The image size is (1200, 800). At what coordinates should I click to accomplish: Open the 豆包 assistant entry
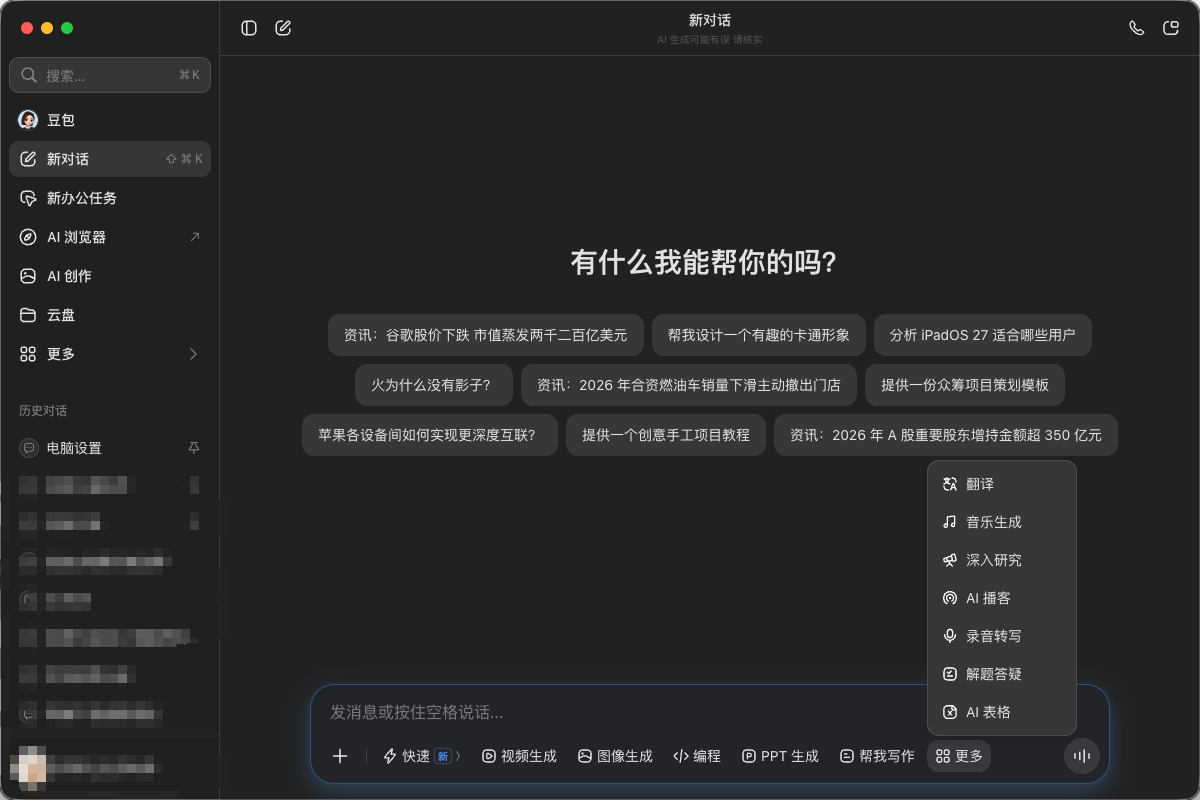pos(110,120)
